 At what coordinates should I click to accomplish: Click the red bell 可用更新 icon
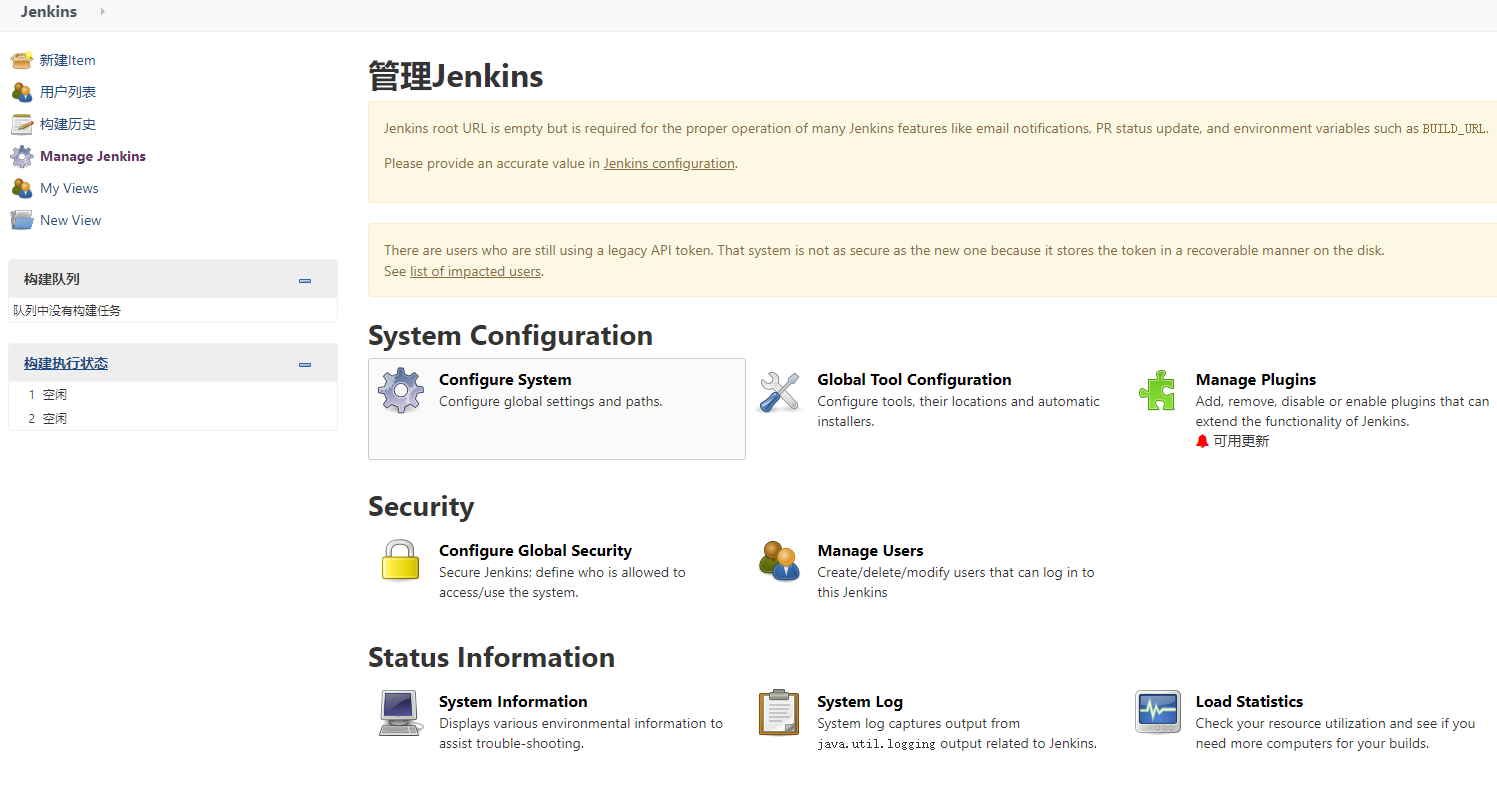(x=1202, y=441)
